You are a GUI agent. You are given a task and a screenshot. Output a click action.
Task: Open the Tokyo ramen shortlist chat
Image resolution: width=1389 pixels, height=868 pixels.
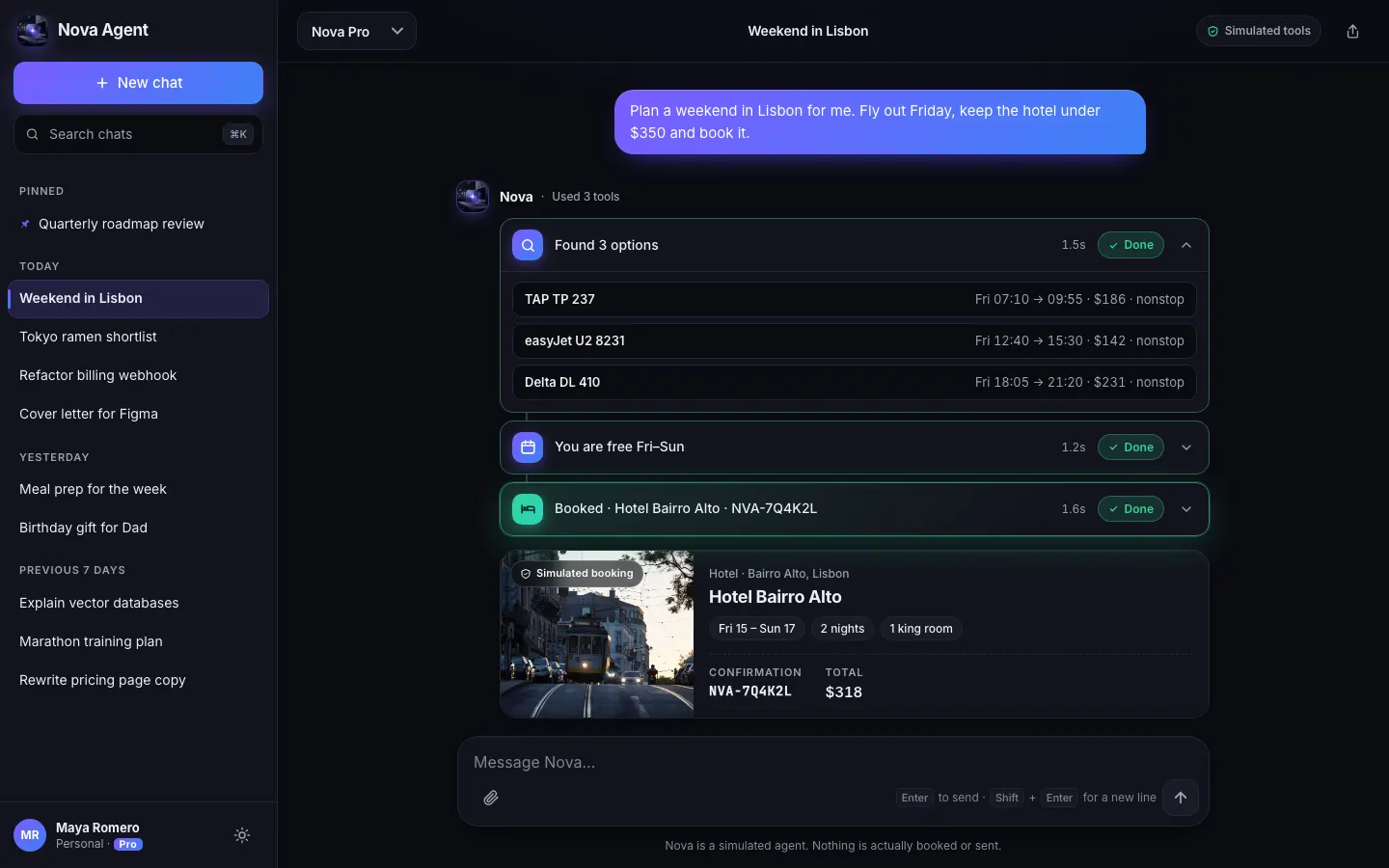point(138,337)
